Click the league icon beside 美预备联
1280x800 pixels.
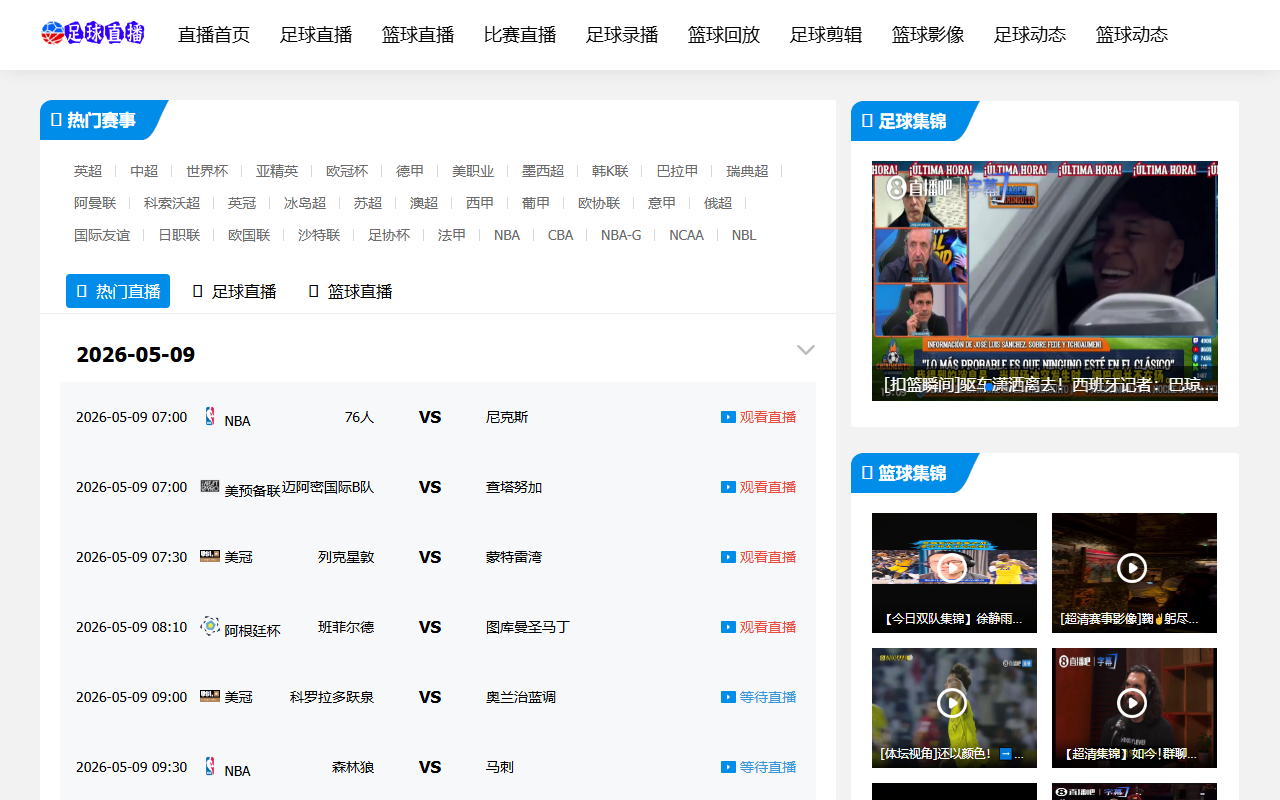210,486
